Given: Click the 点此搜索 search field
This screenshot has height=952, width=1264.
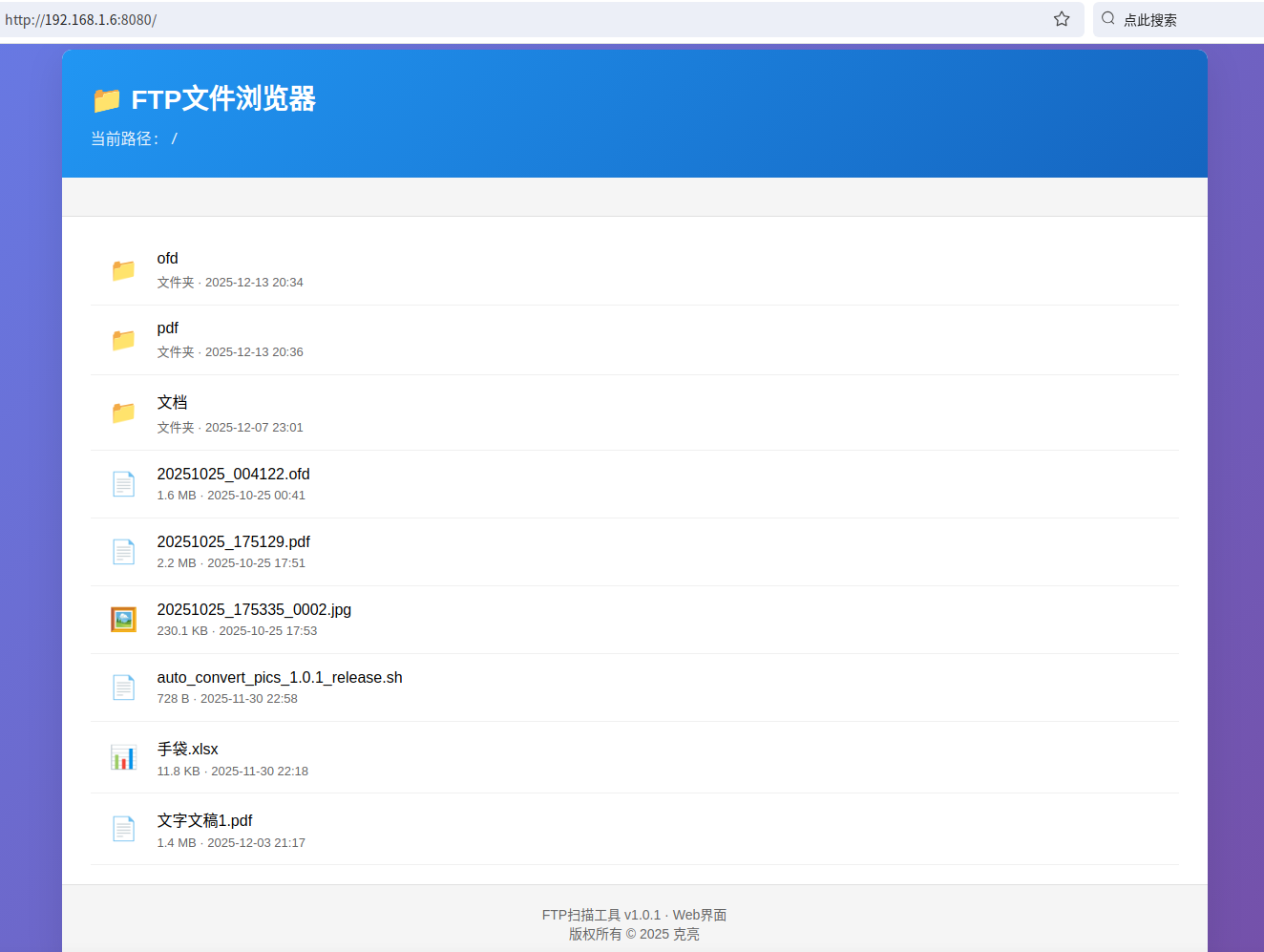Looking at the screenshot, I should coord(1178,19).
